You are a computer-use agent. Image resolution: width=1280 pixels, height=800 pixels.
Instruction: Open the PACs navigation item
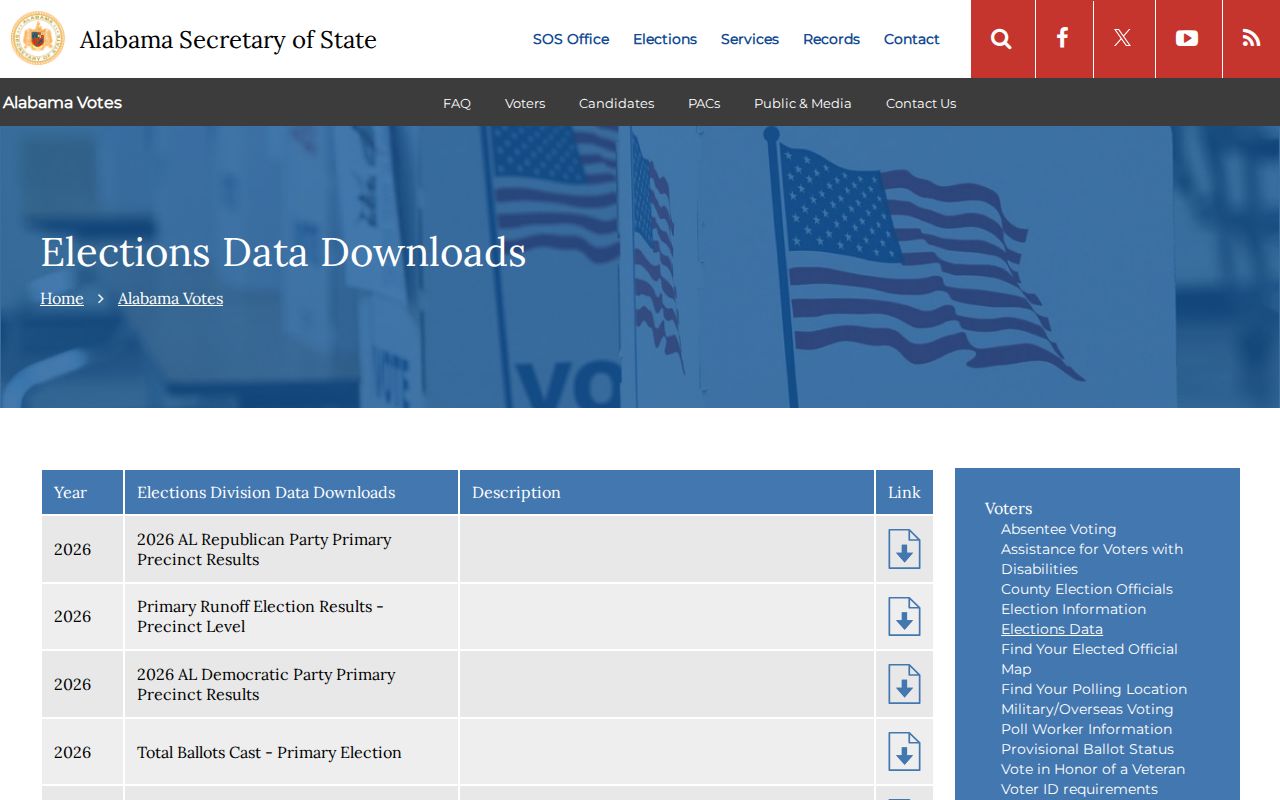704,103
